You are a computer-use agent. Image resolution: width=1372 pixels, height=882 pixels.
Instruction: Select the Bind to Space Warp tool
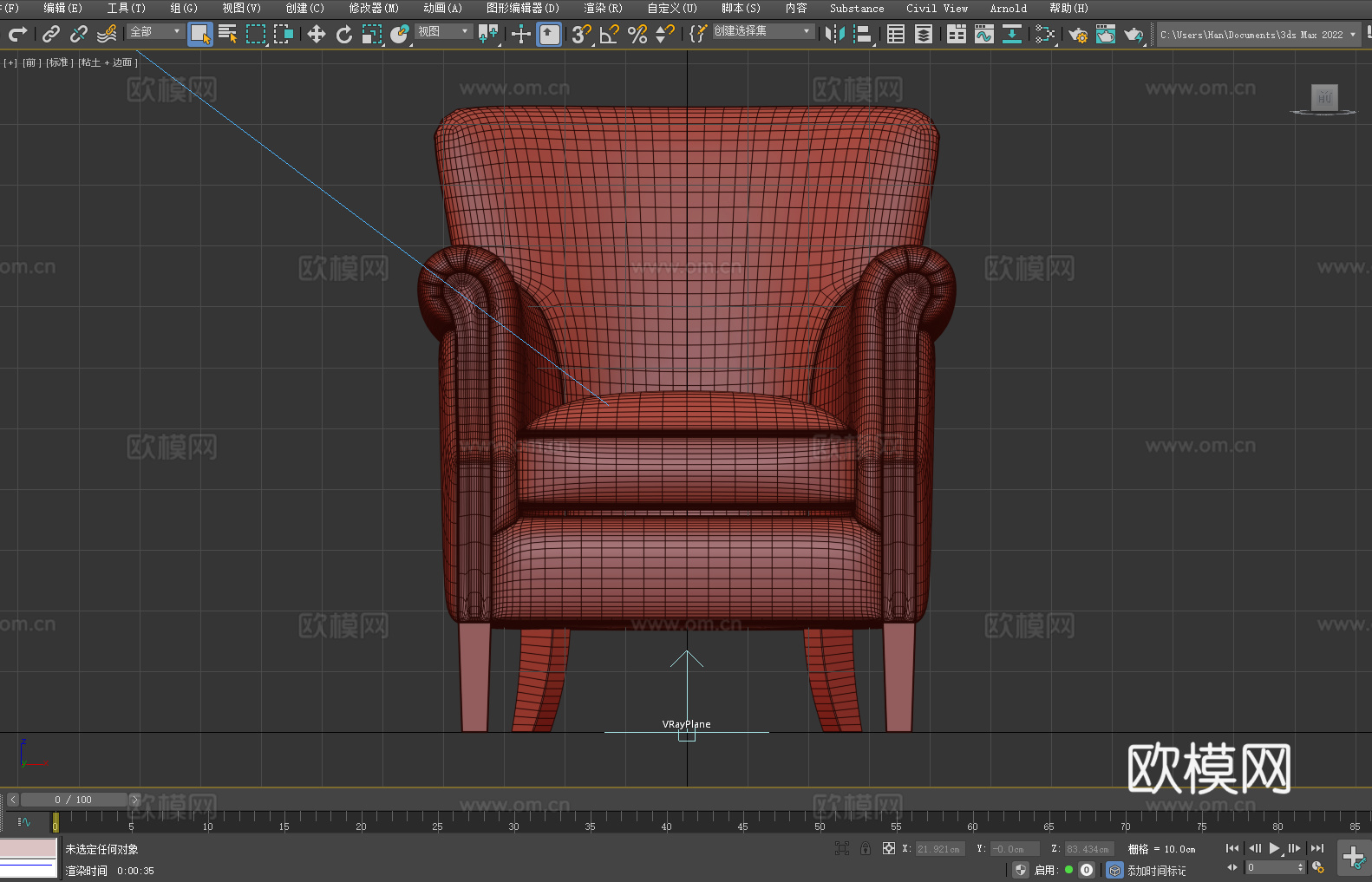(107, 34)
